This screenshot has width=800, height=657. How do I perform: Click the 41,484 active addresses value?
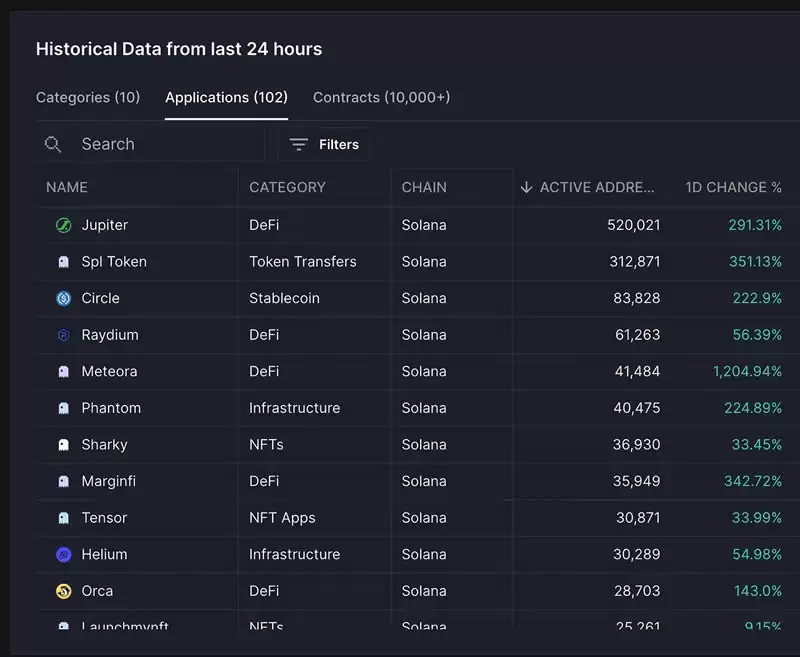pos(637,371)
